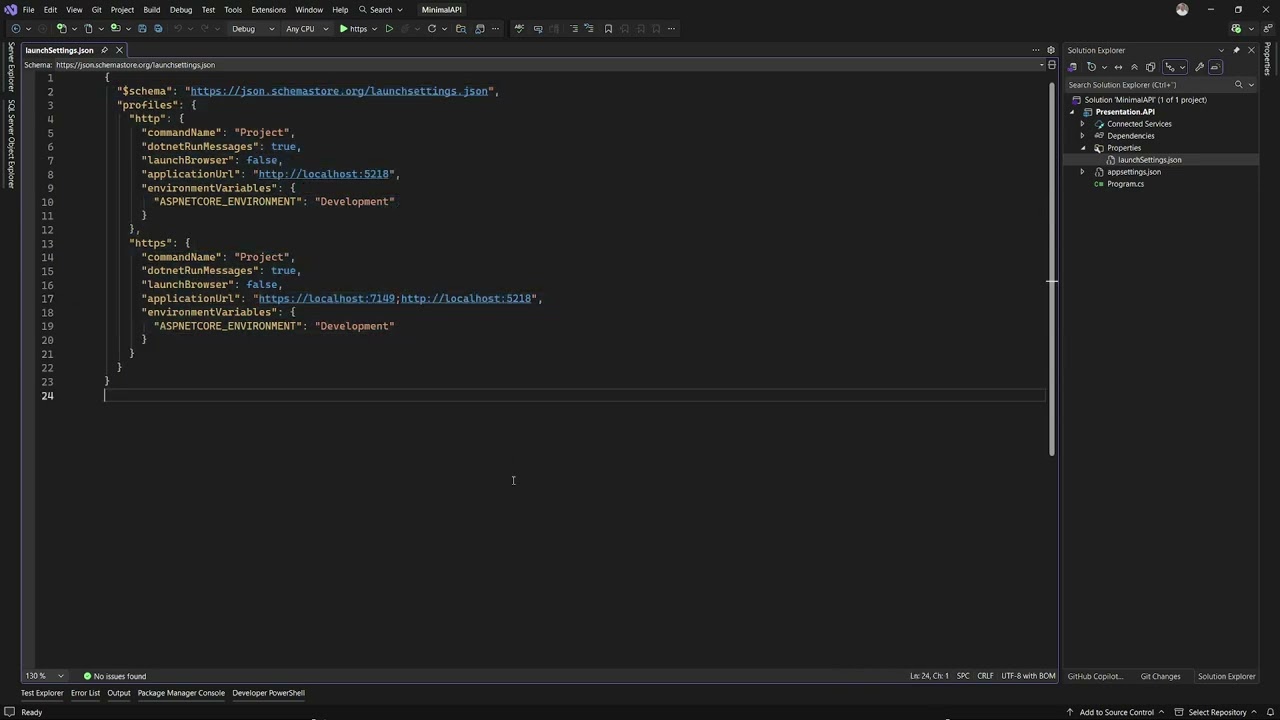Image resolution: width=1280 pixels, height=720 pixels.
Task: Collapse the Presentation.API project node
Action: pyautogui.click(x=1072, y=112)
